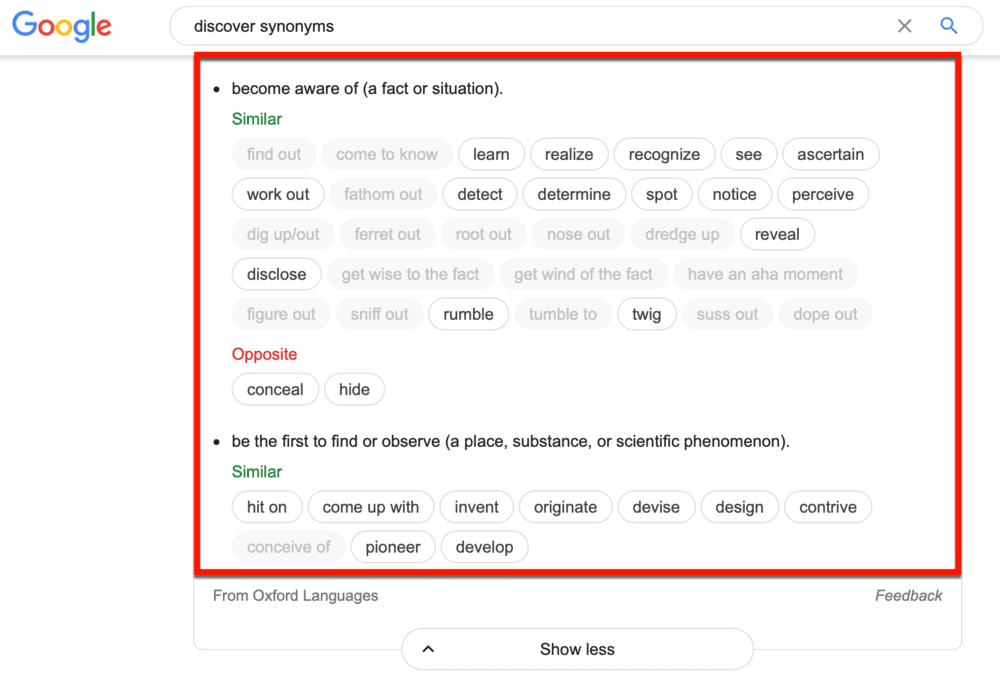Click the 'hide' opposite chip

(x=354, y=389)
